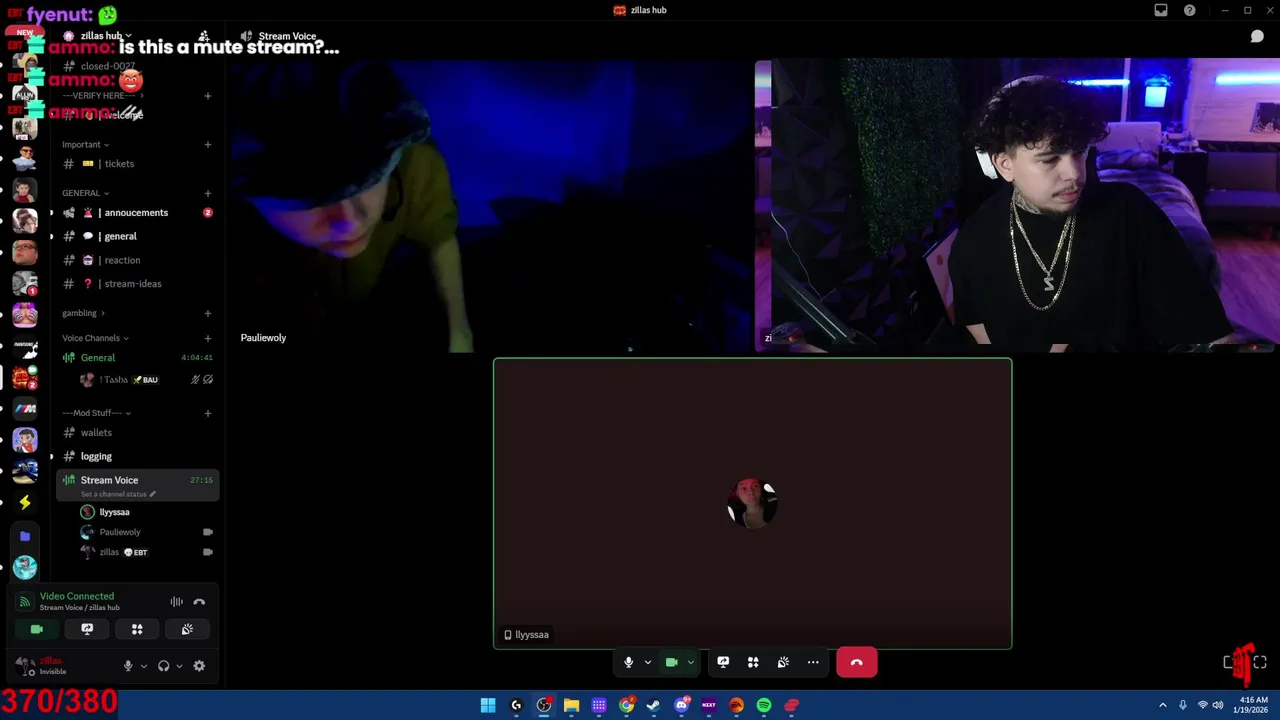Start an activity from Video Connected panel
Viewport: 1280px width, 720px height.
pyautogui.click(x=137, y=629)
